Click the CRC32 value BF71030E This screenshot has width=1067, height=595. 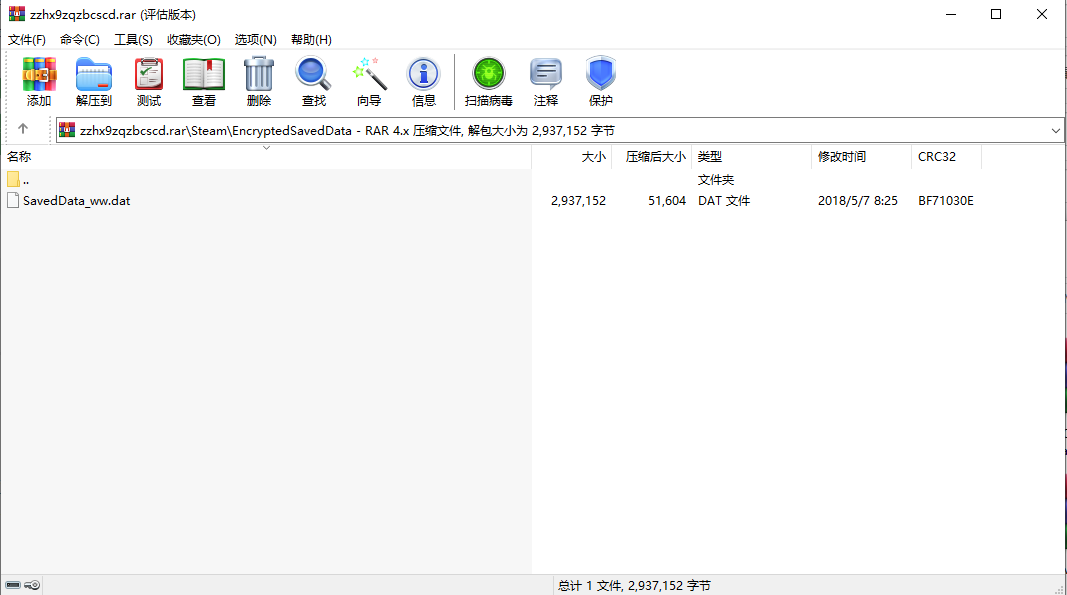click(946, 201)
